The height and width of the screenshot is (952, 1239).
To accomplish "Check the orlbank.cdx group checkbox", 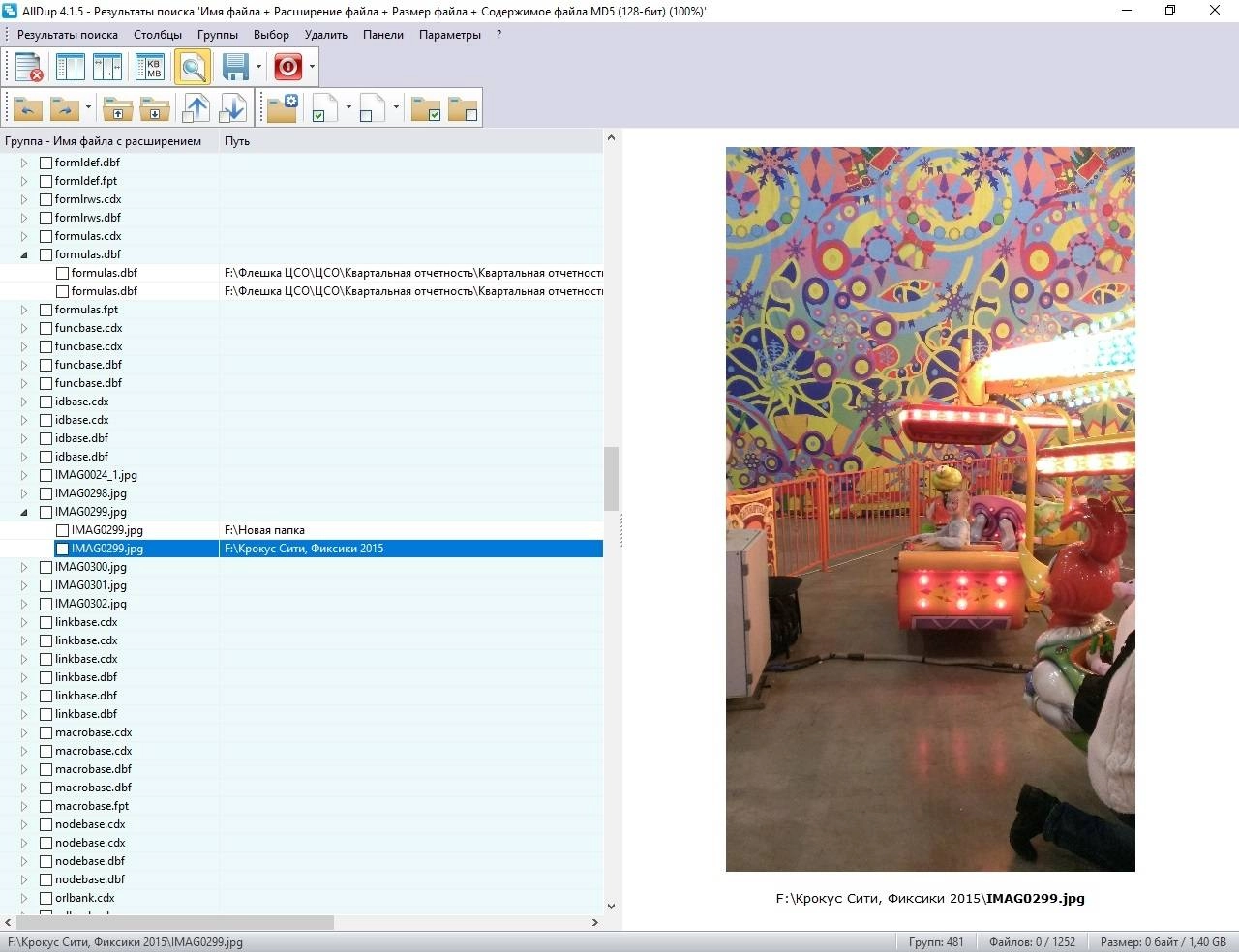I will [45, 898].
